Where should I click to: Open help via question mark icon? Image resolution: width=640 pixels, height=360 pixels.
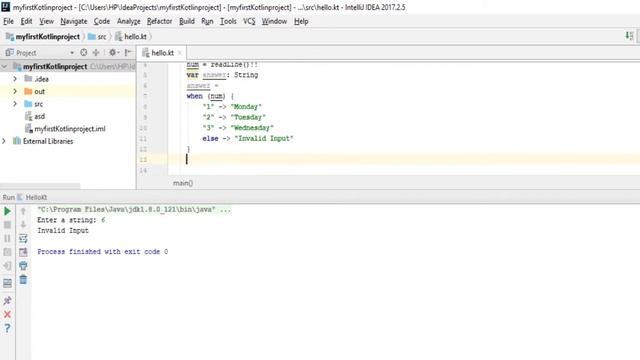pyautogui.click(x=7, y=328)
